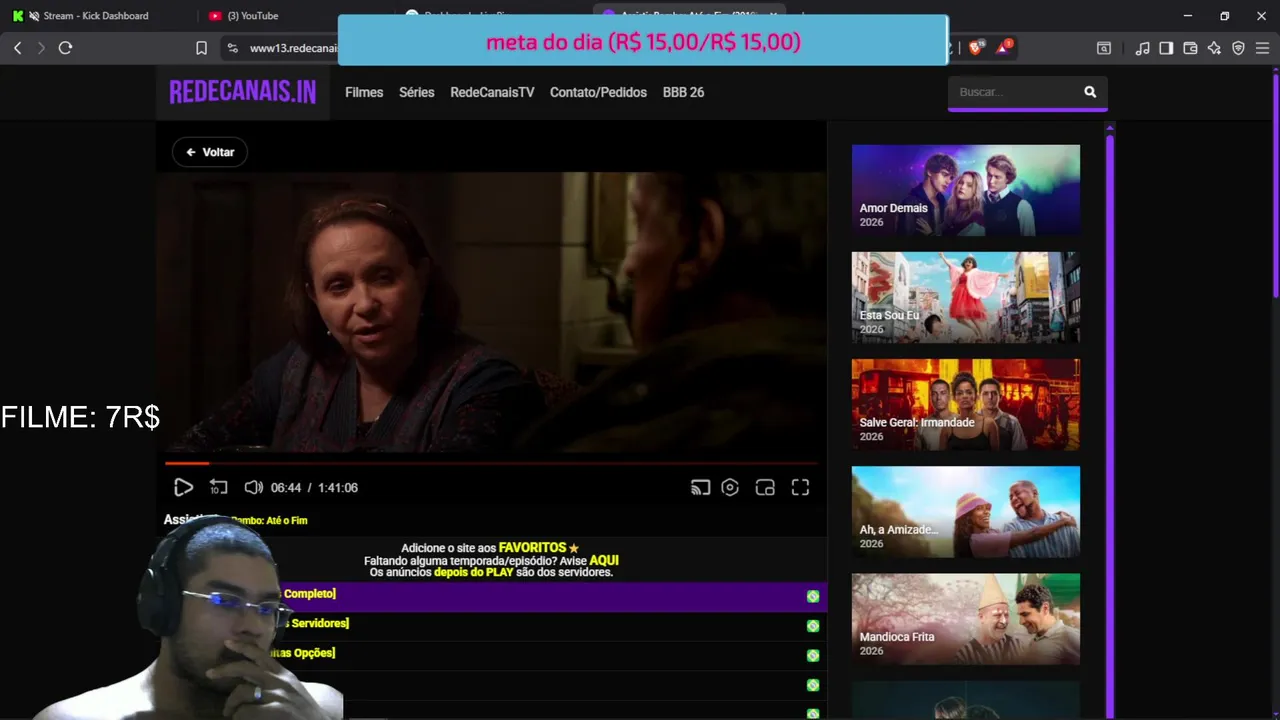
Task: Click the search magnifier icon
Action: point(1090,92)
